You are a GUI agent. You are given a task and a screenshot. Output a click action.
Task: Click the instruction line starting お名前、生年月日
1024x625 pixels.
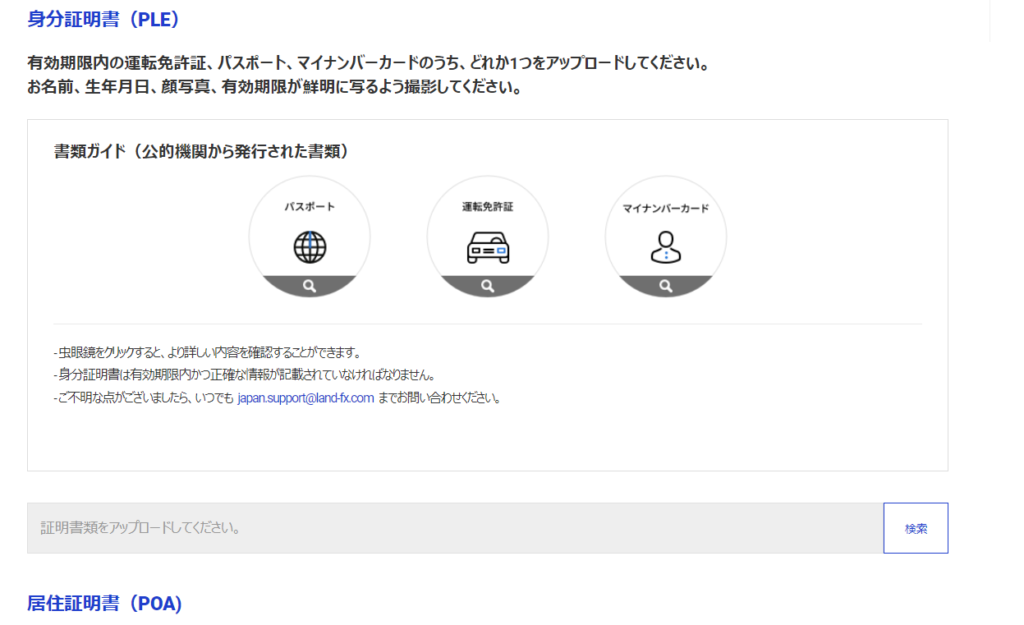click(275, 87)
